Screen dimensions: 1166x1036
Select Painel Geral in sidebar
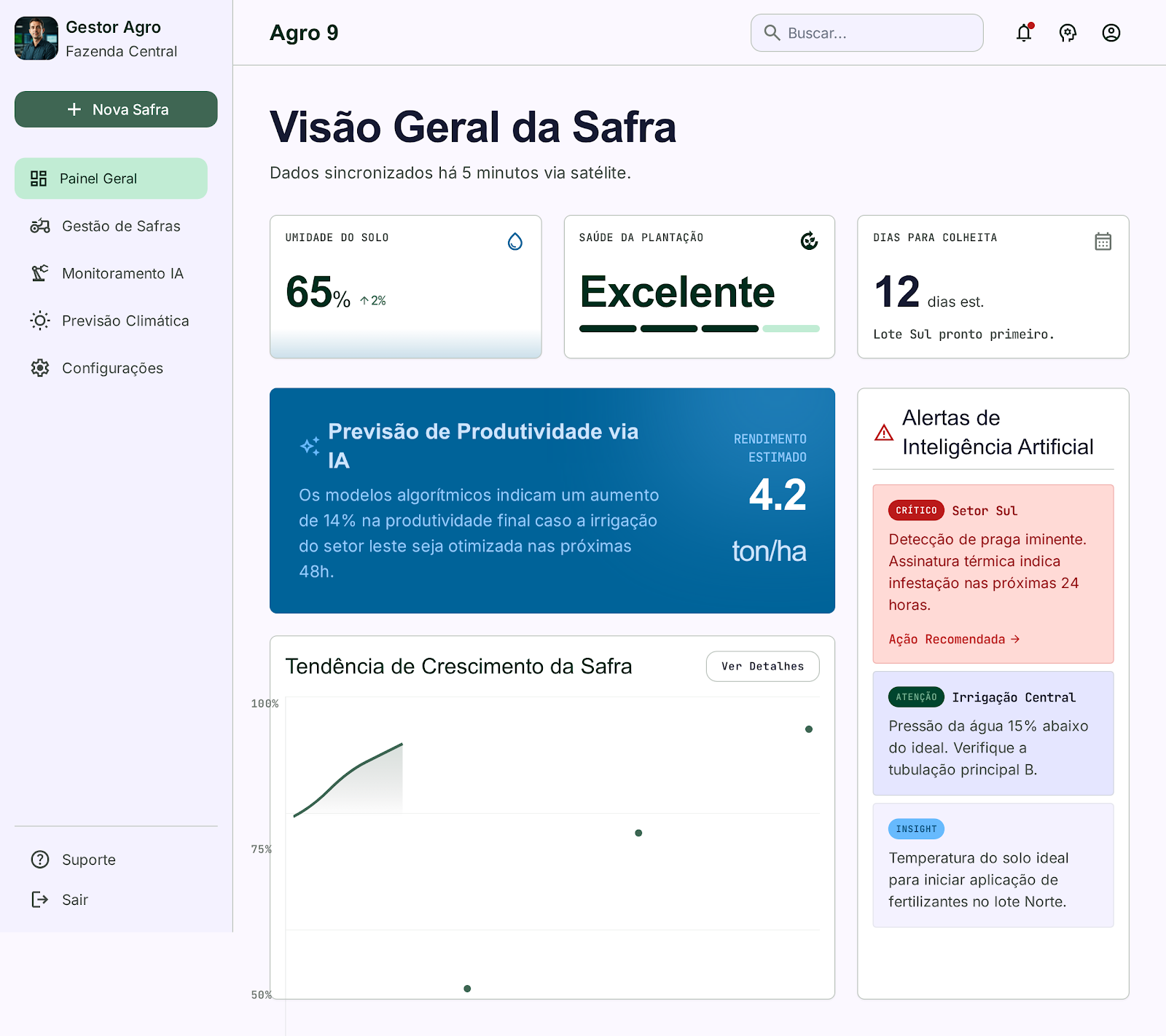pyautogui.click(x=111, y=178)
